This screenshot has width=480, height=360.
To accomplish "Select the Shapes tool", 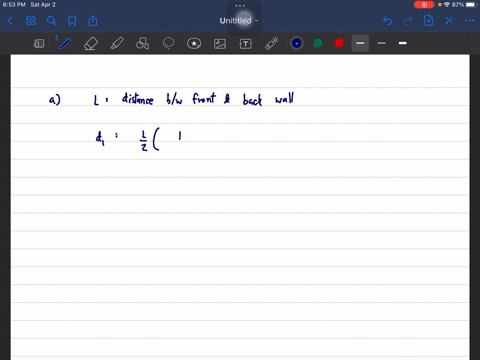I will [142, 44].
